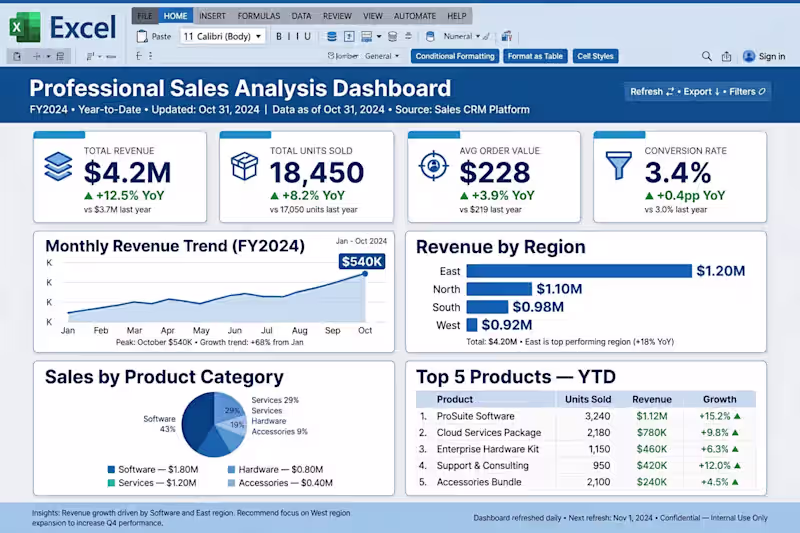Open the FILE menu
Viewport: 800px width, 533px height.
[145, 16]
